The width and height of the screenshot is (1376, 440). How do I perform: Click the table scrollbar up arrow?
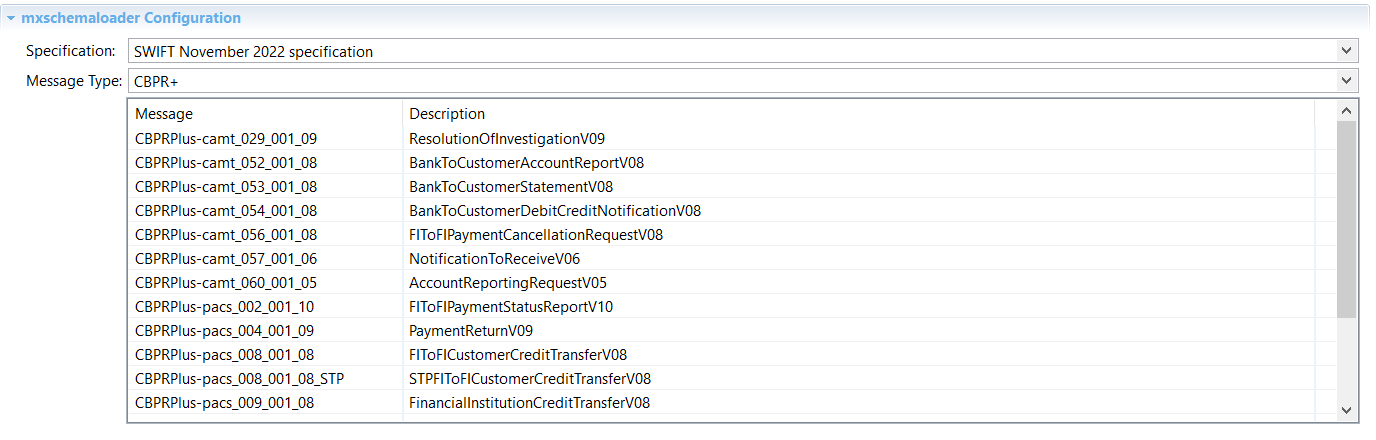click(1346, 110)
